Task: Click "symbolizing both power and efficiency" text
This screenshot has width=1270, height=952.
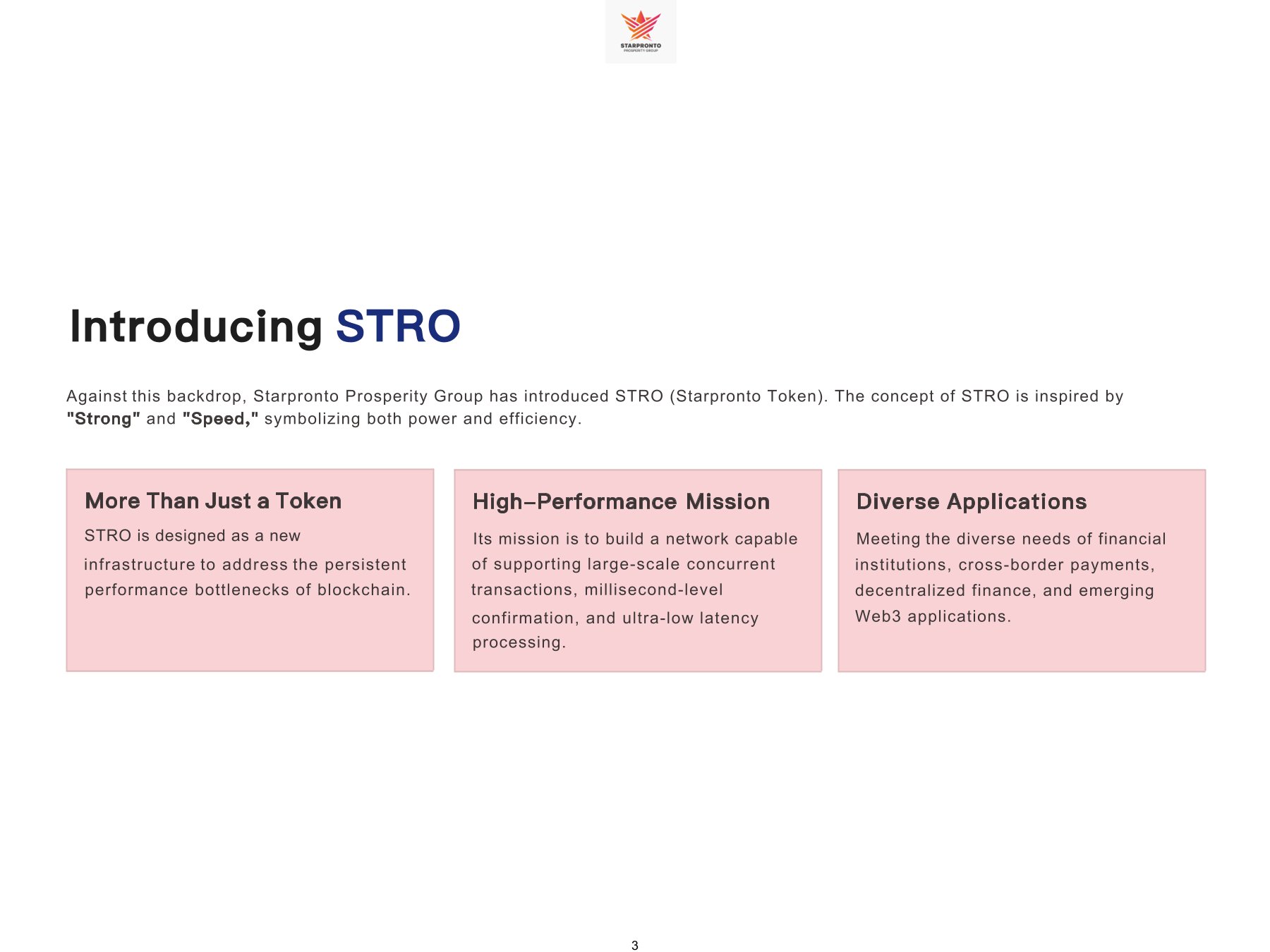Action: pyautogui.click(x=423, y=419)
